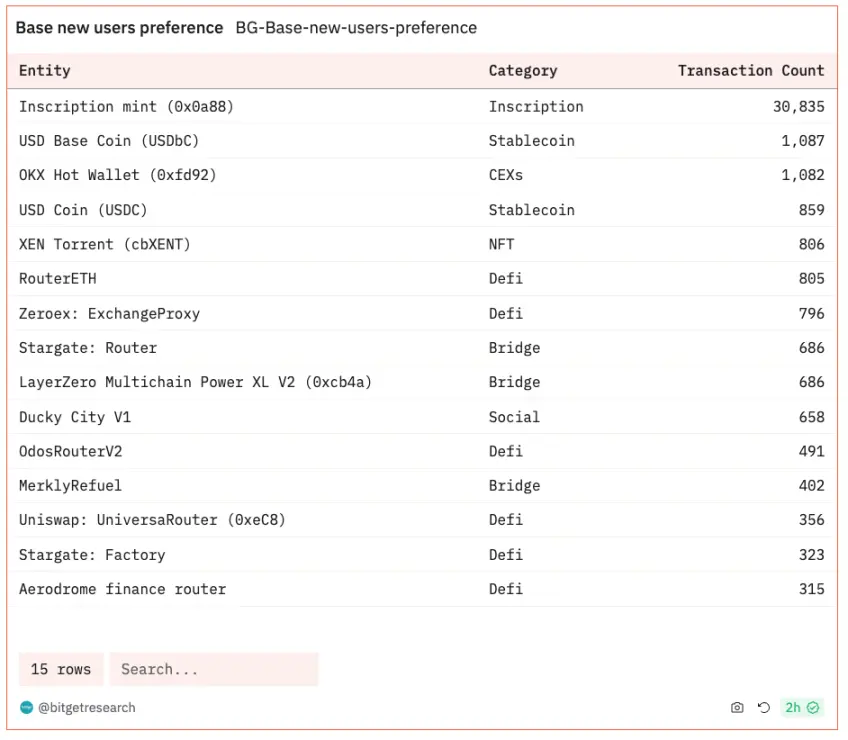Sort by the Entity column header
Viewport: 848px width, 740px height.
click(x=45, y=71)
